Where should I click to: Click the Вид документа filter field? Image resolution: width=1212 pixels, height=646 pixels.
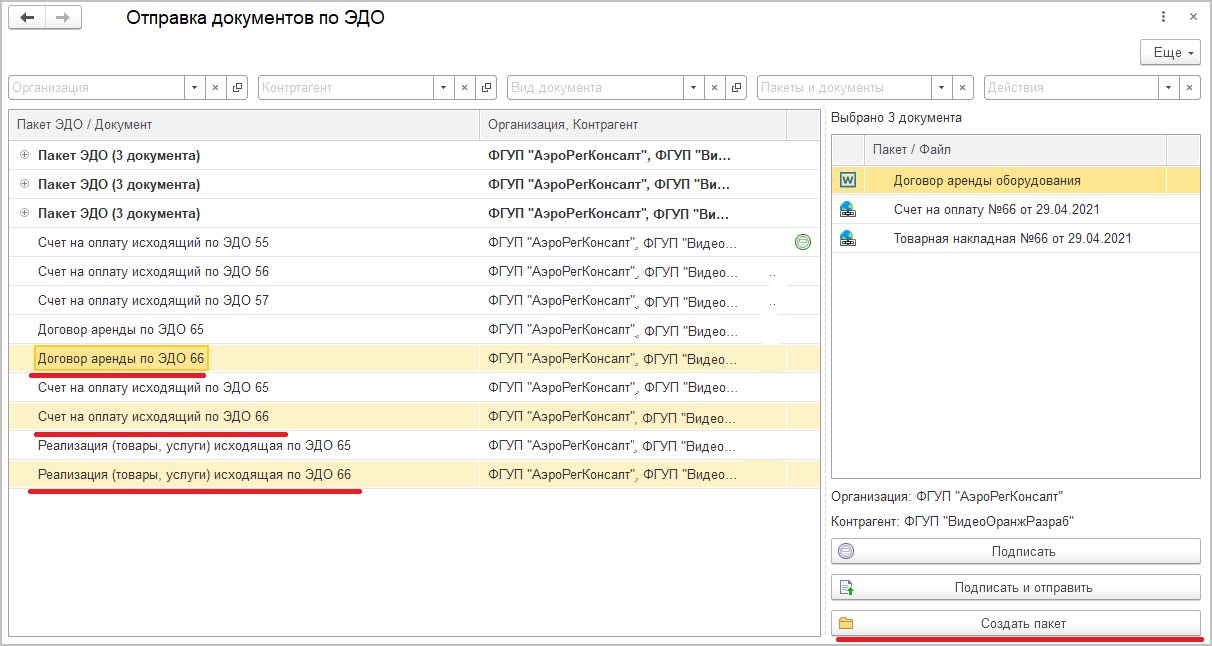tap(595, 87)
